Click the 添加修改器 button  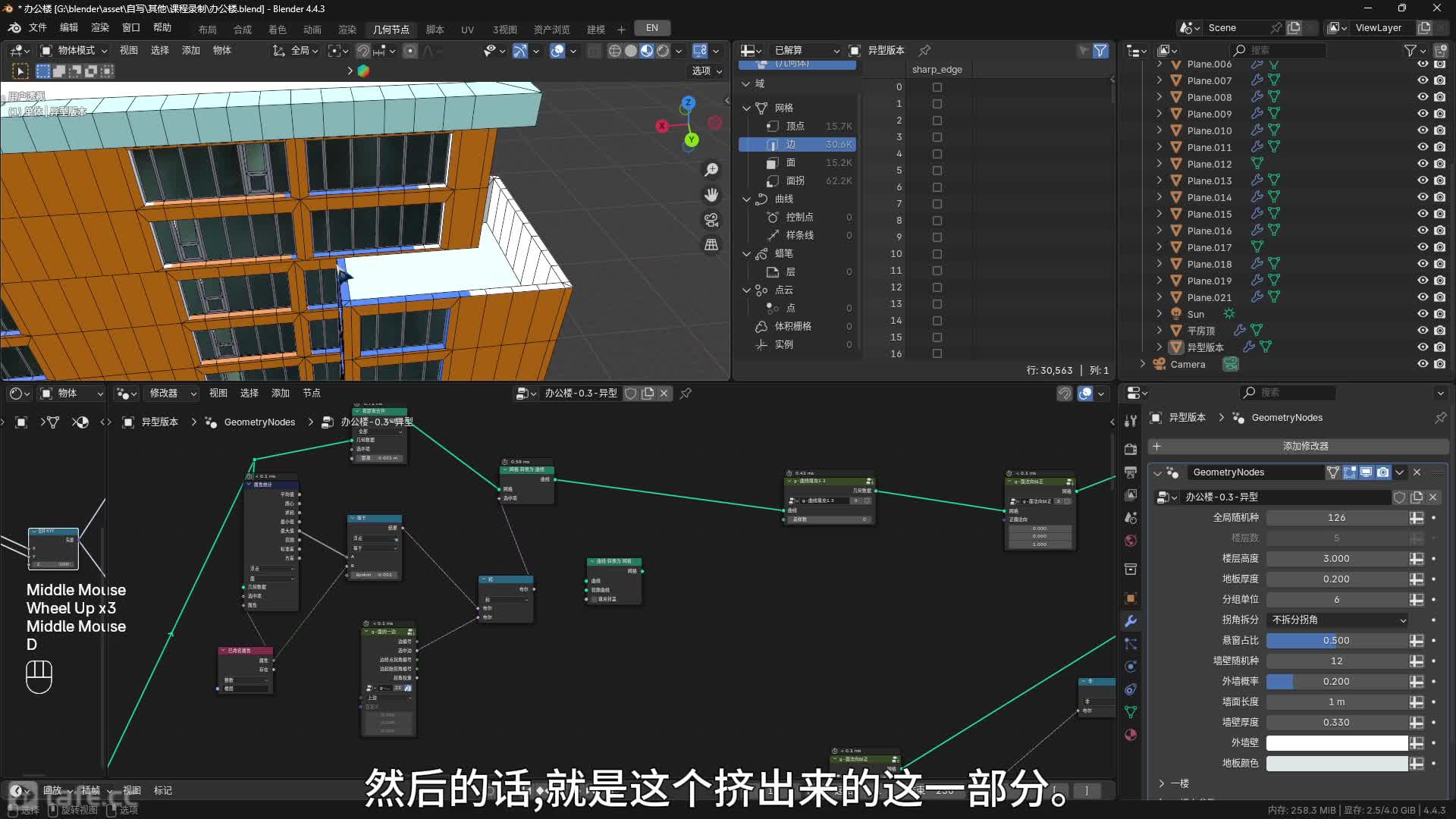[x=1298, y=446]
